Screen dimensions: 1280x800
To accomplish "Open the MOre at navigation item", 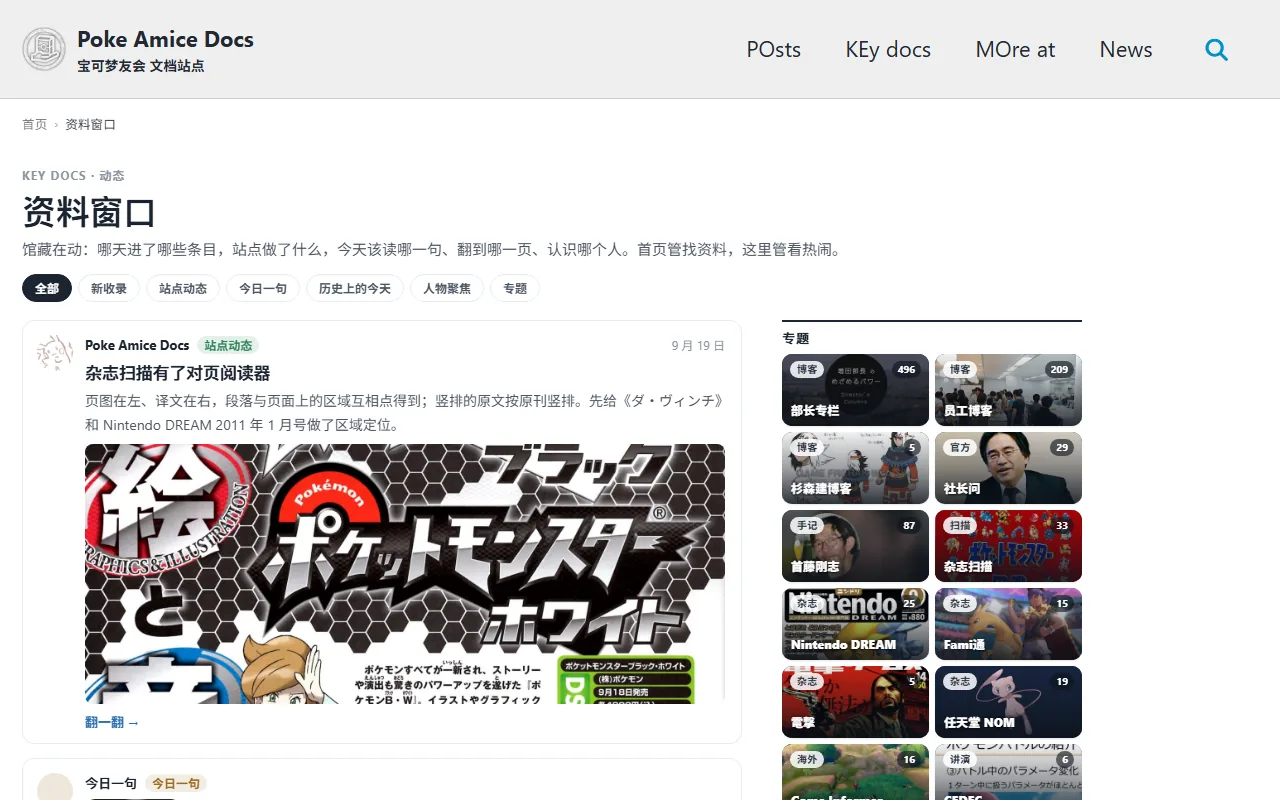I will point(1015,49).
